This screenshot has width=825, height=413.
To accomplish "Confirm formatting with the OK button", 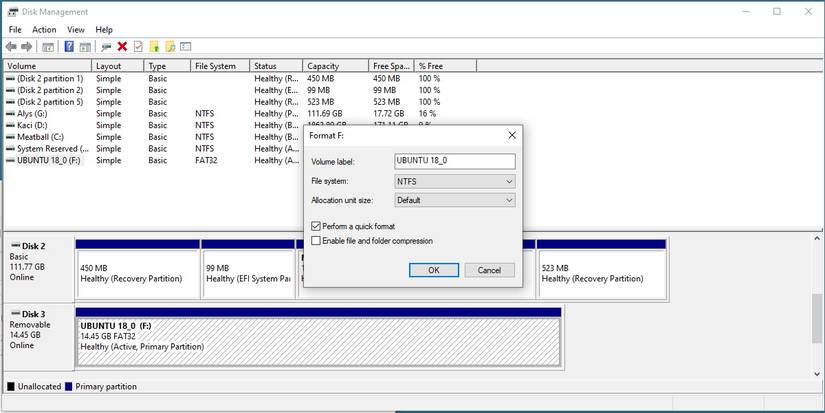I will 434,270.
